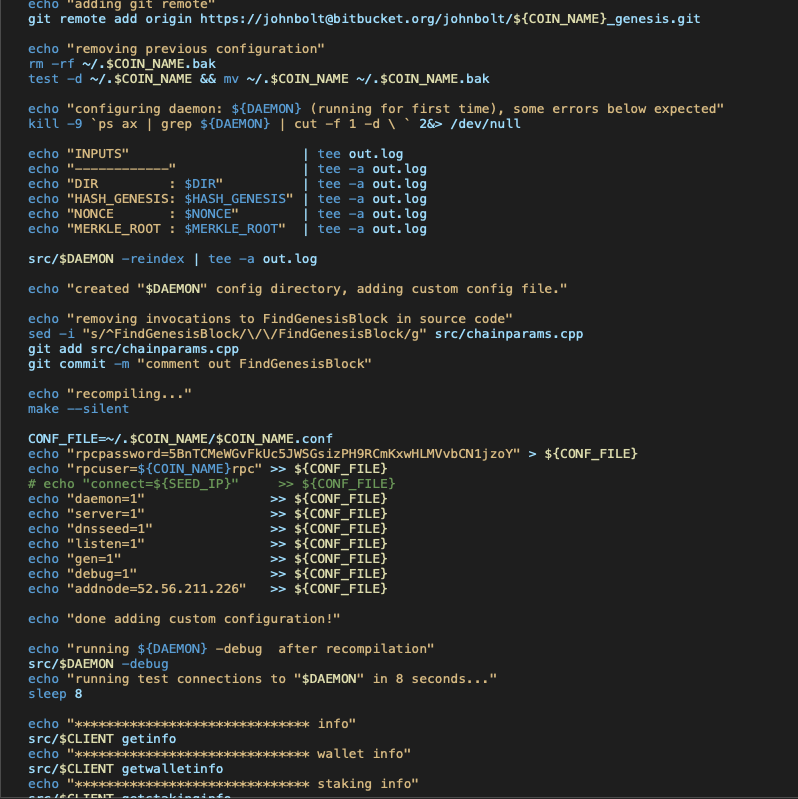Click the echo "DIR : $DIR" line
798x799 pixels.
(227, 184)
